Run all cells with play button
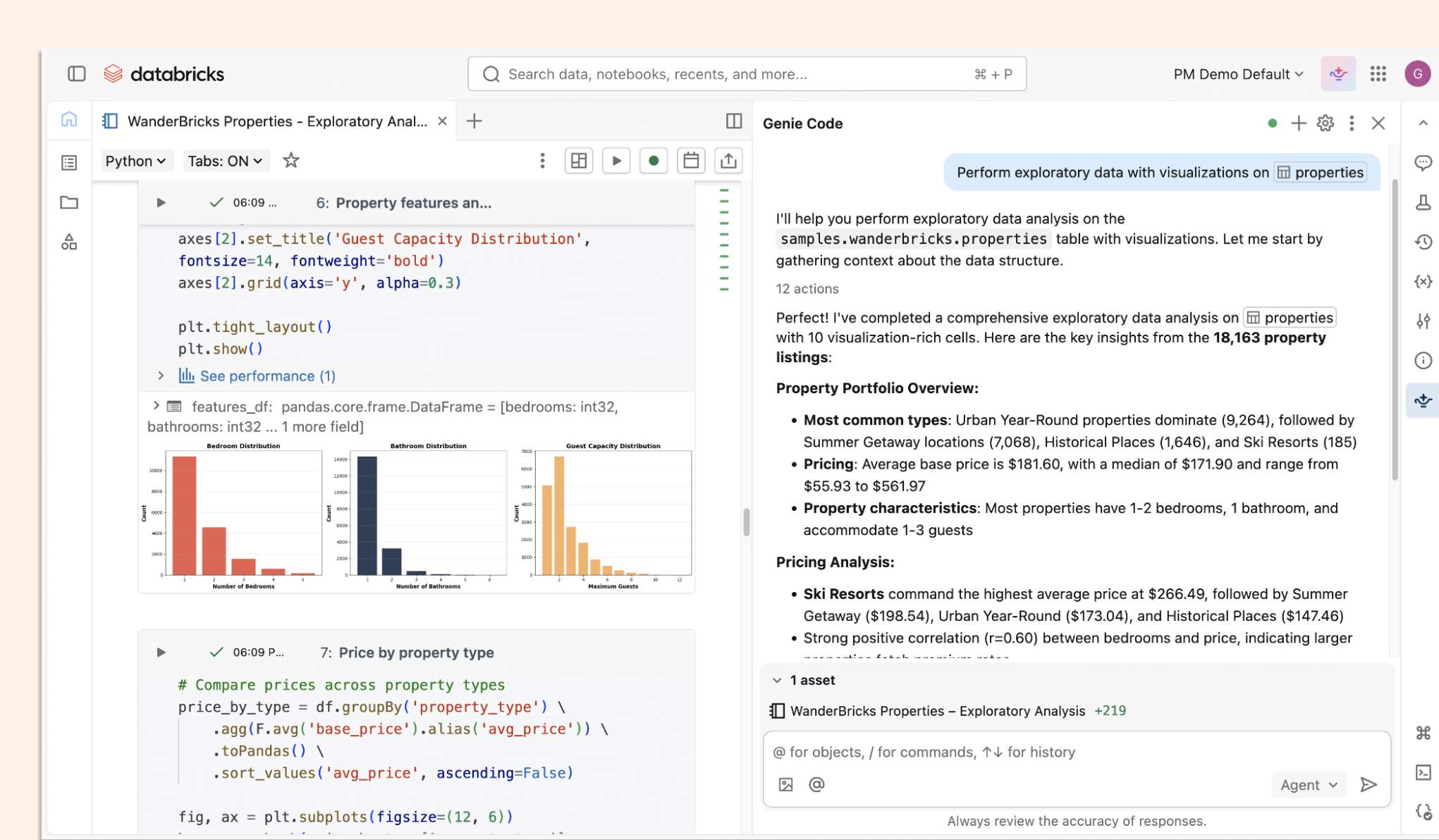This screenshot has height=840, width=1439. [x=616, y=161]
